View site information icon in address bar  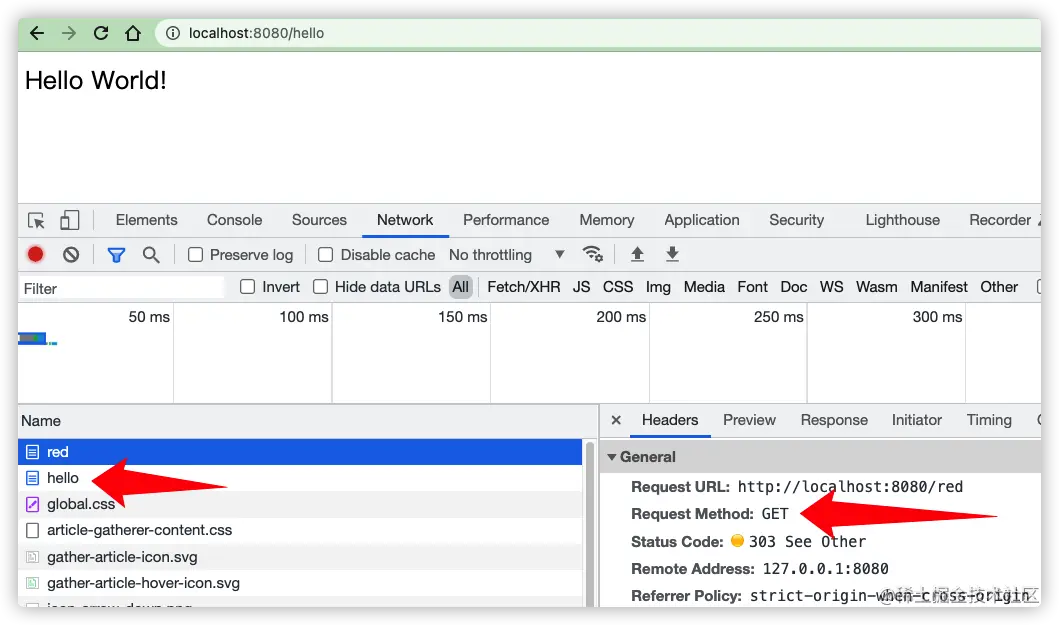coord(173,33)
